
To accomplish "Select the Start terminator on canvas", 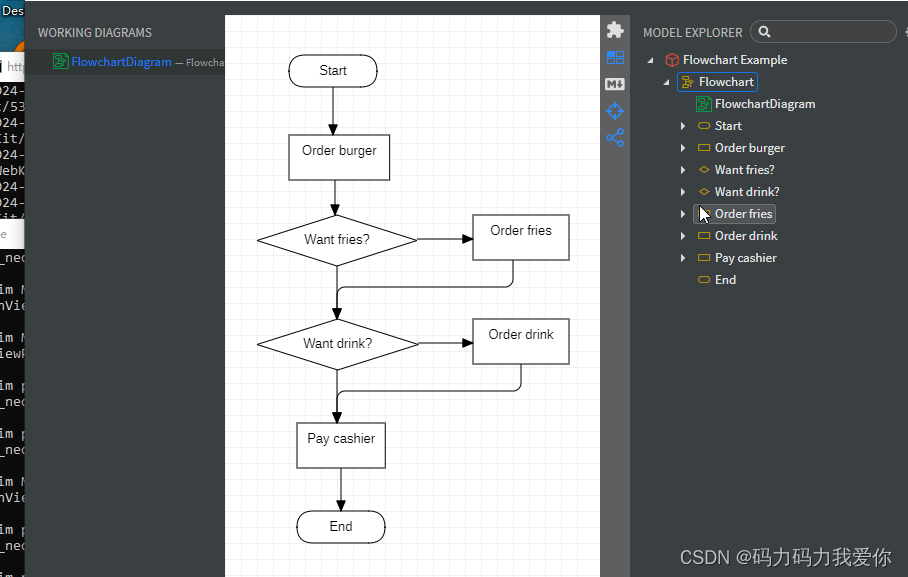I will (333, 71).
